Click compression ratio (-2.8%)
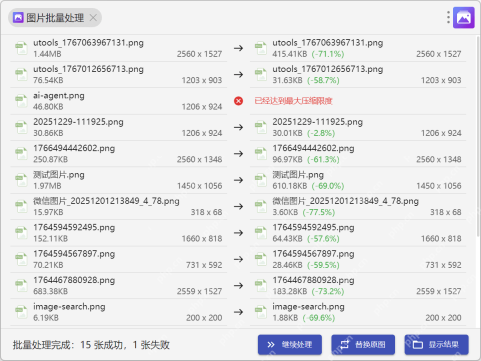481x361 pixels. tap(321, 133)
